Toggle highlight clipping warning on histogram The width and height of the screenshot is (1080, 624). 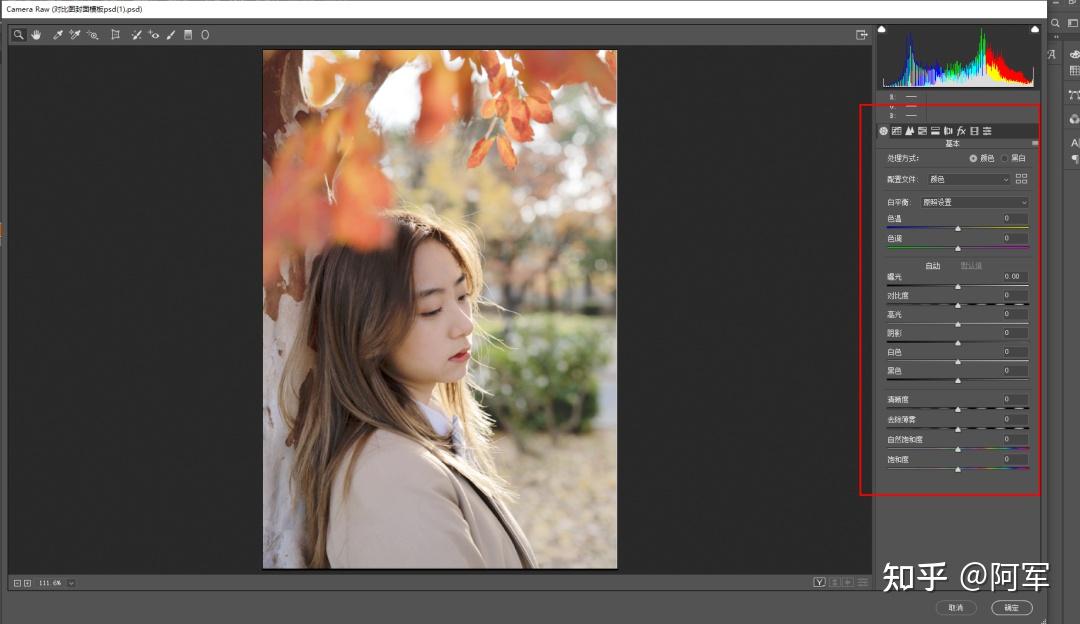click(x=1035, y=29)
